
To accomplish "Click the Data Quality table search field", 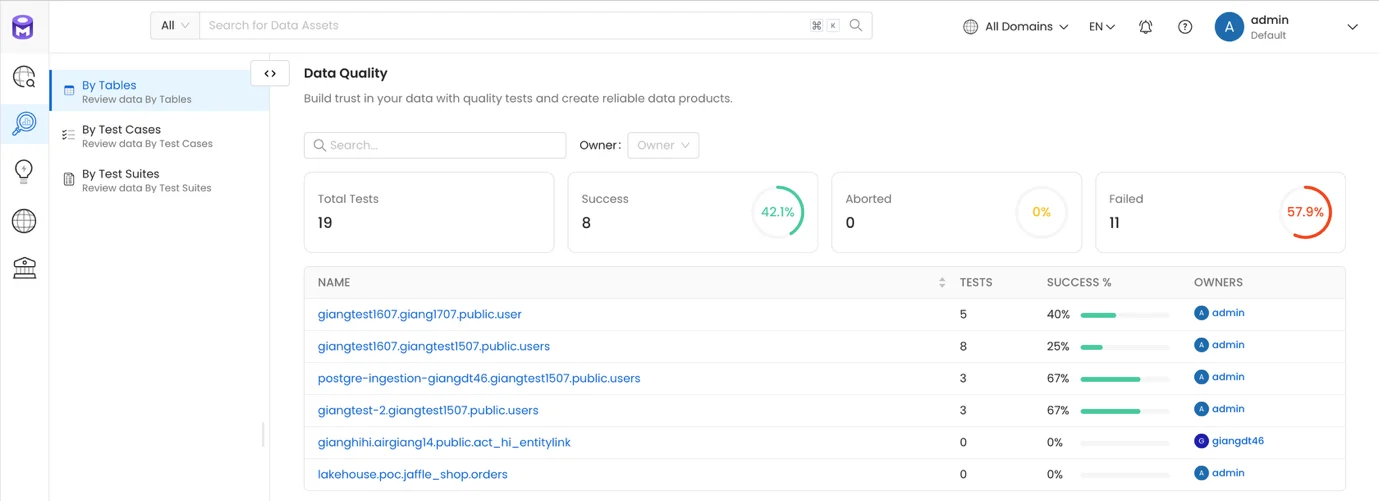I will (435, 145).
